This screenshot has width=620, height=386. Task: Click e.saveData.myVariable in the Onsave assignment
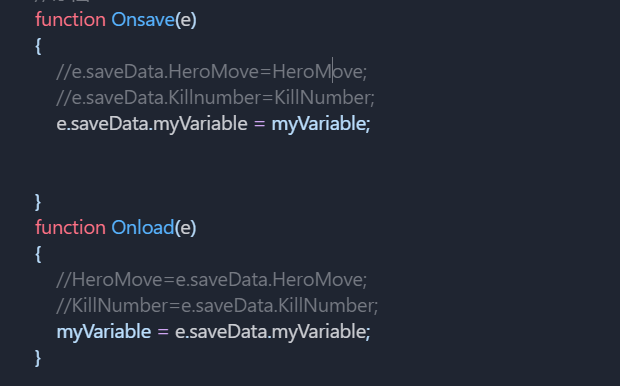pos(152,124)
